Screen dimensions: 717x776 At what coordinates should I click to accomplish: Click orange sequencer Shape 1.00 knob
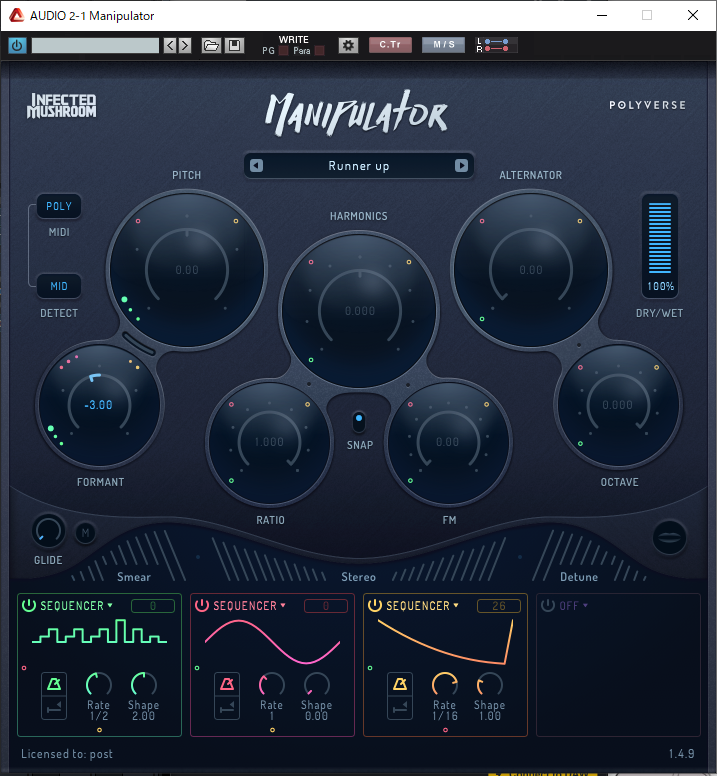click(x=489, y=685)
